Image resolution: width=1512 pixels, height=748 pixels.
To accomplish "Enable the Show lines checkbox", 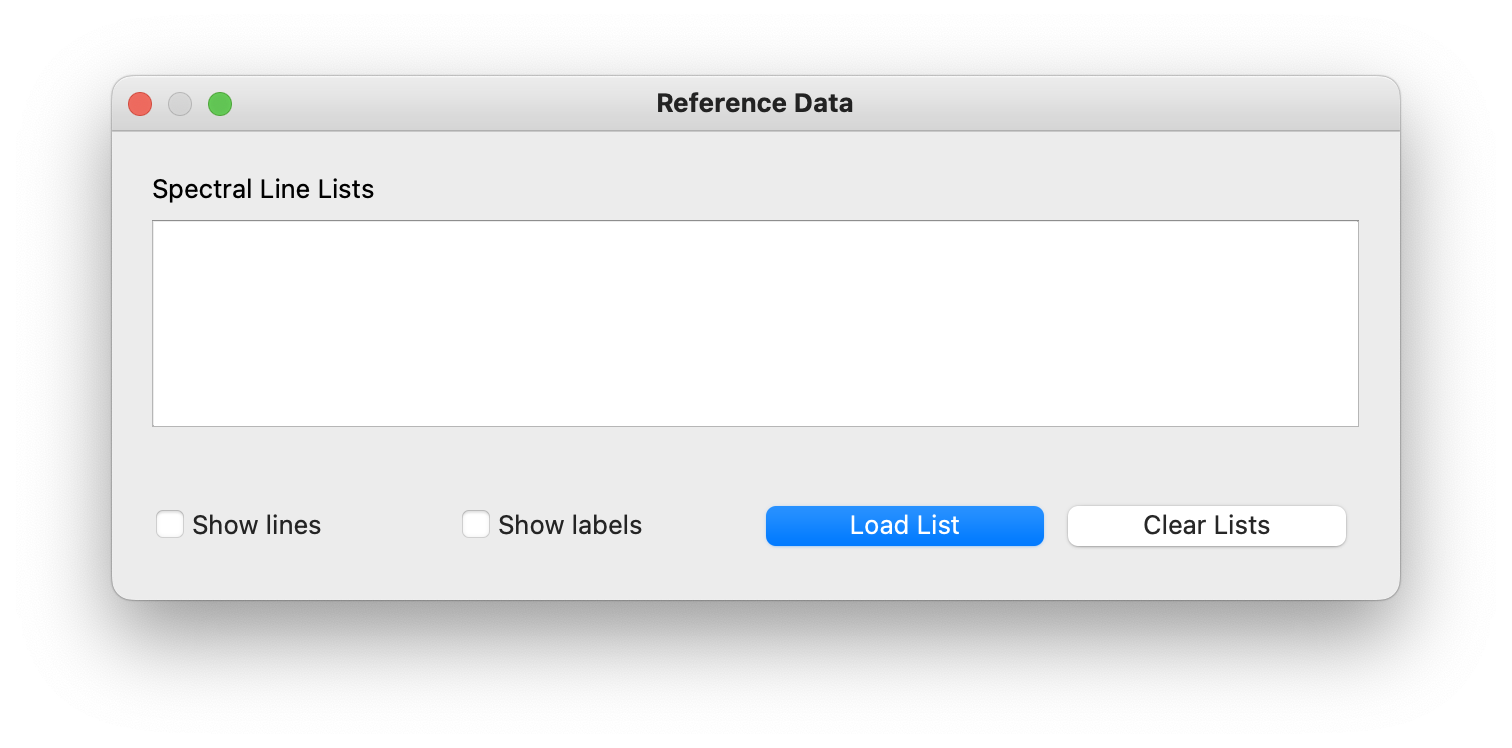I will point(170,525).
